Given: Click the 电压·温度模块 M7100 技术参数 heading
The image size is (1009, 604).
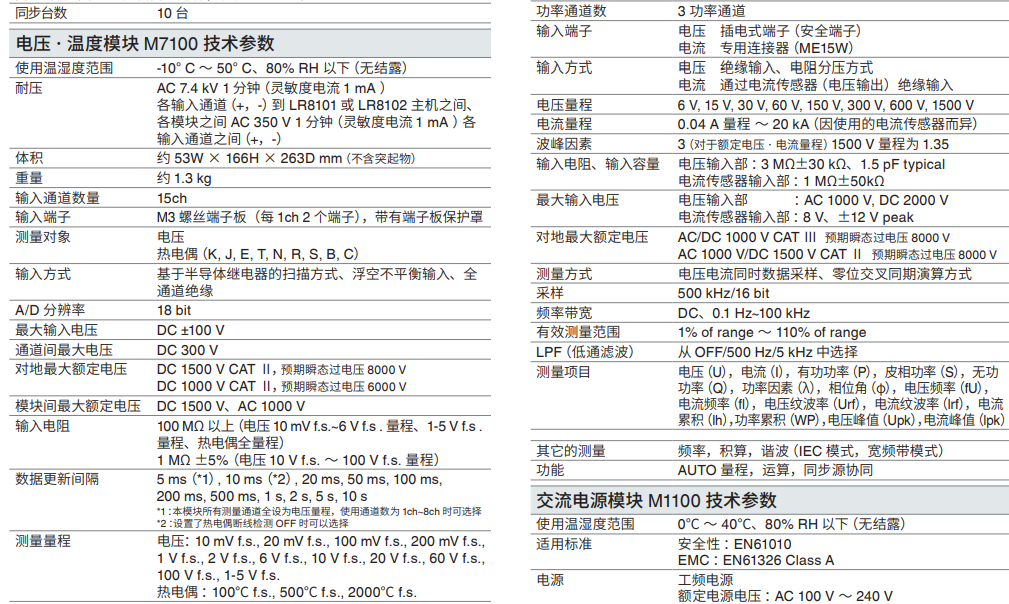Looking at the screenshot, I should click(x=145, y=43).
